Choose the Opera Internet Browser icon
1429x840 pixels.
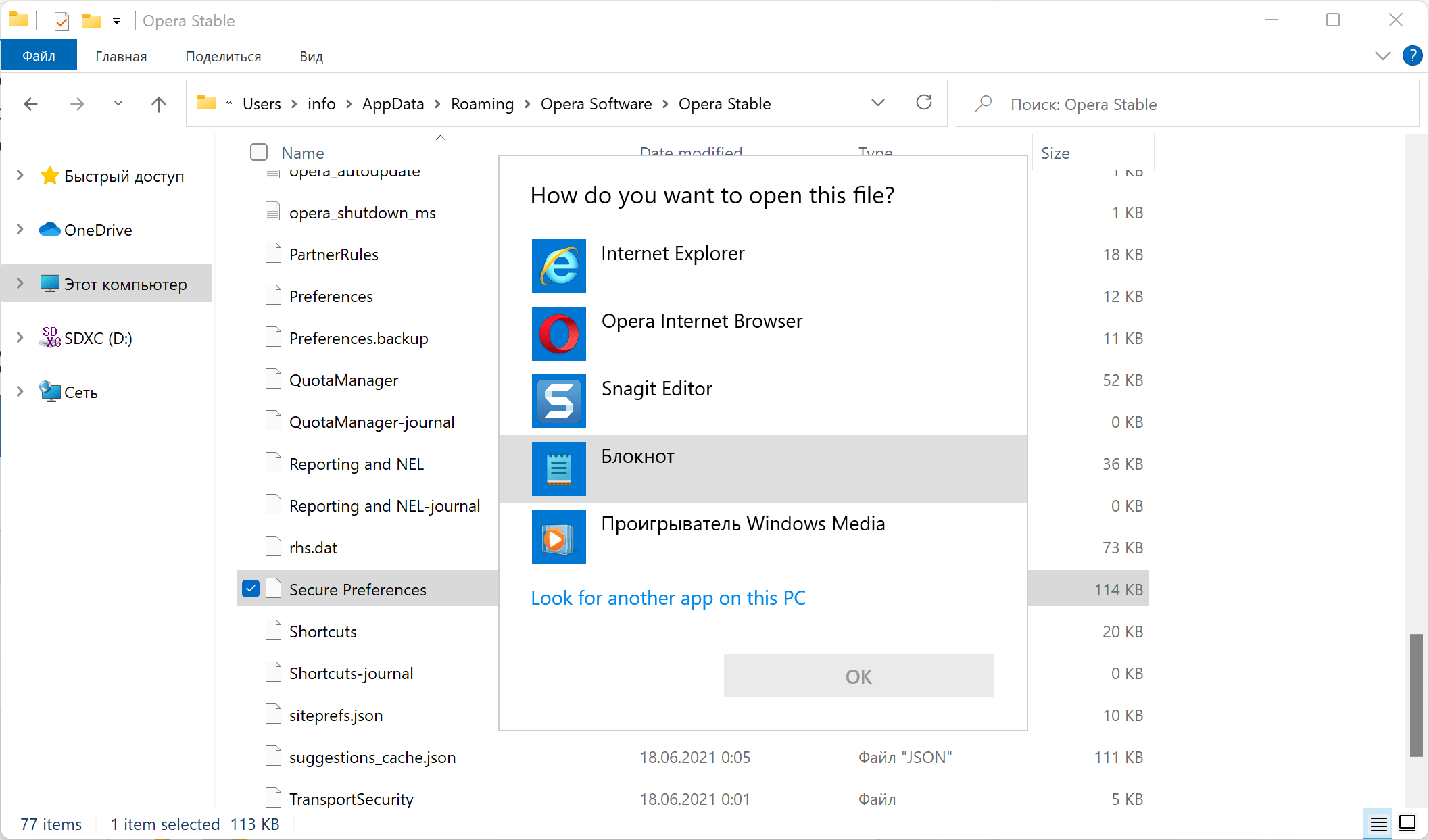[x=558, y=334]
